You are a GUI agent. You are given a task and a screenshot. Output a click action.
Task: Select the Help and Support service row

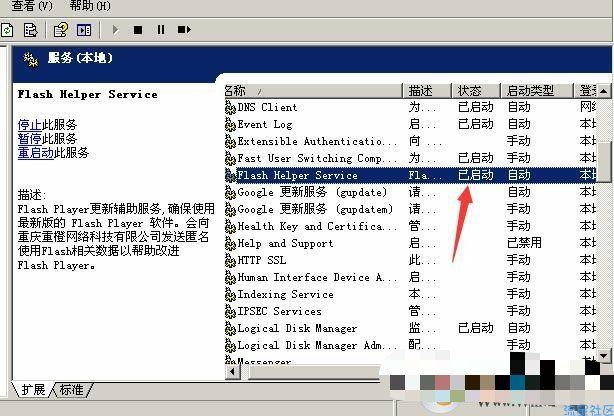click(x=410, y=243)
